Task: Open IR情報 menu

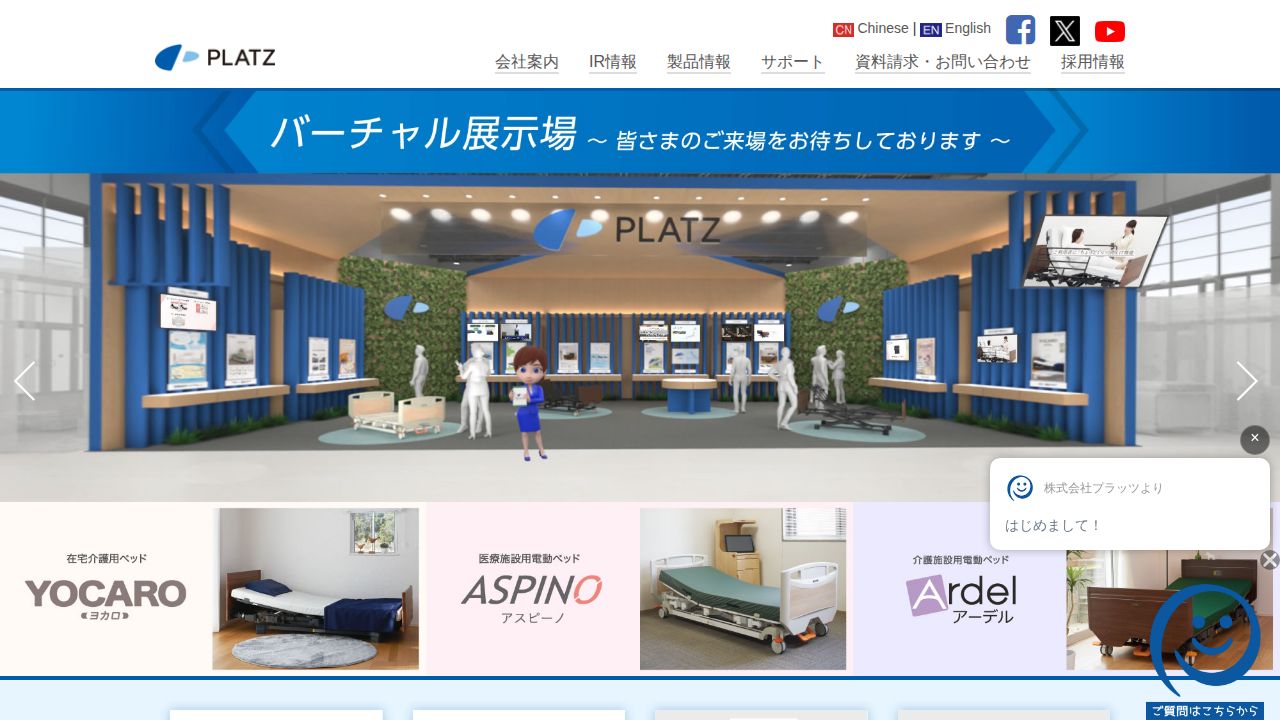Action: [613, 62]
